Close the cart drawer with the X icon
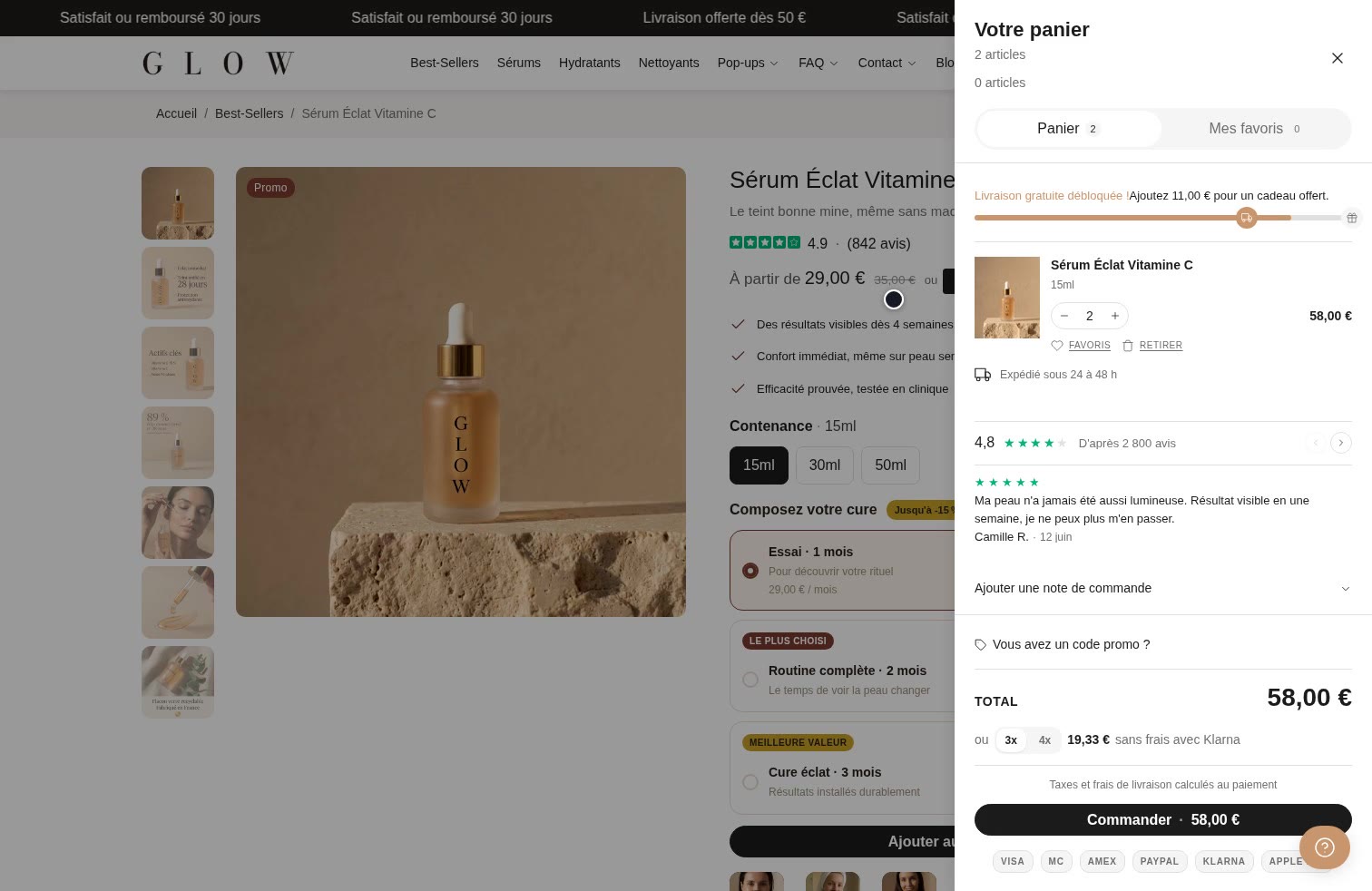The width and height of the screenshot is (1372, 891). point(1337,58)
